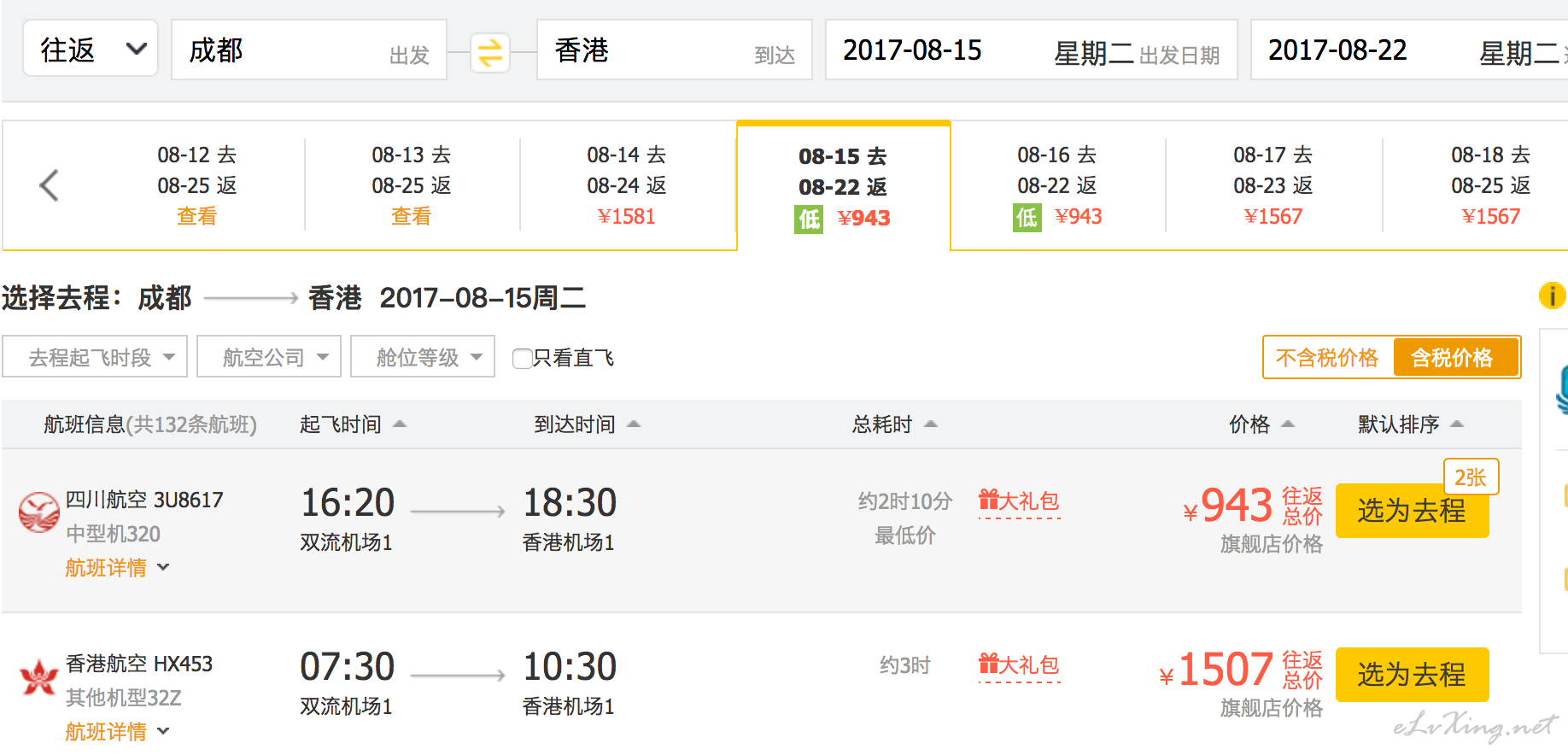Viewport: 1568px width, 755px height.
Task: Select the 08-12 to 08-25 date tab
Action: (197, 185)
